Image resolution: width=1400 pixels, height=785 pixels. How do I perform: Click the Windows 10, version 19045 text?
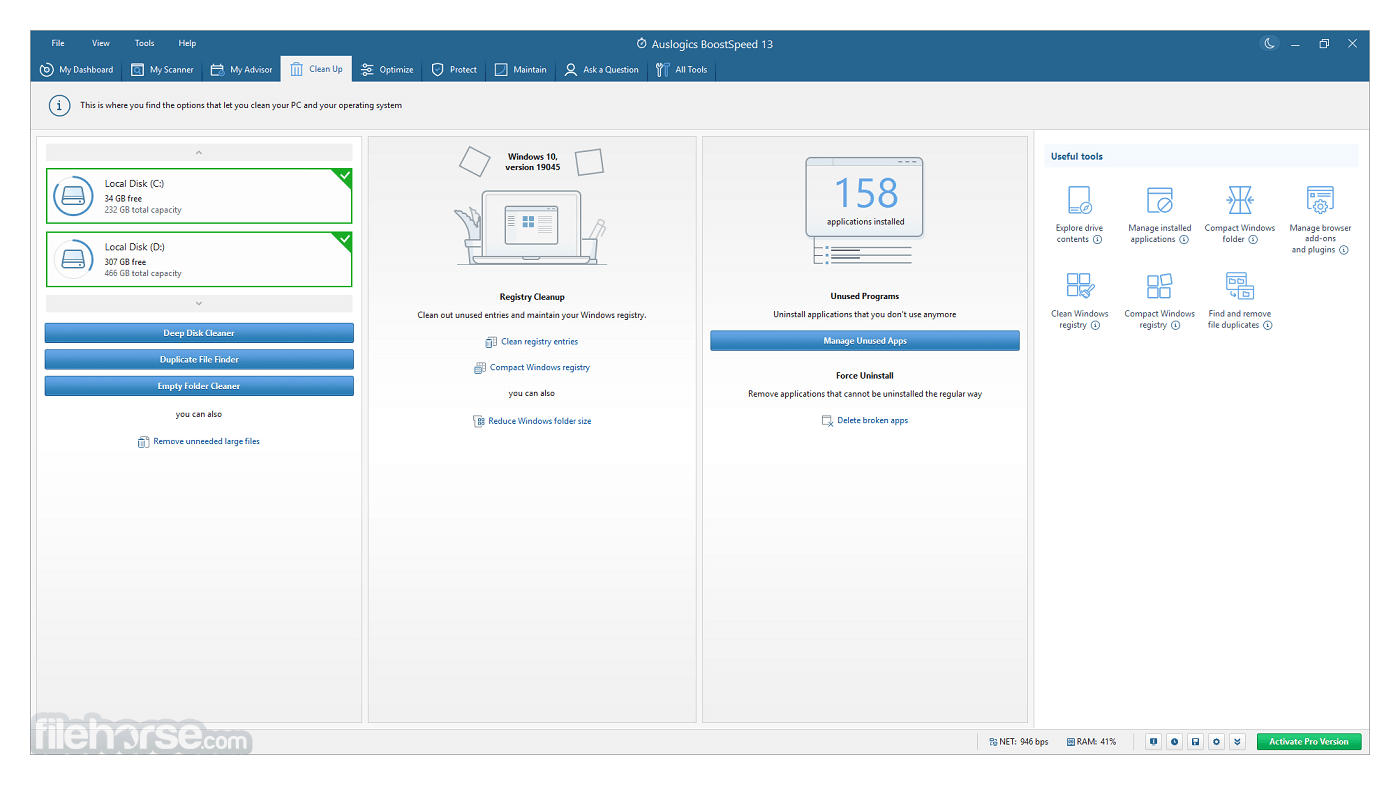(532, 162)
